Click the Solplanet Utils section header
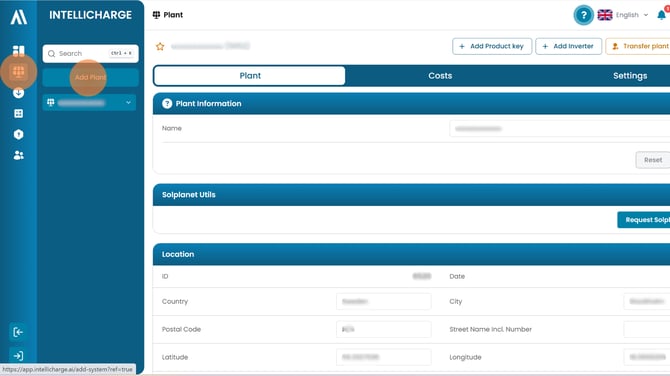 [x=411, y=195]
